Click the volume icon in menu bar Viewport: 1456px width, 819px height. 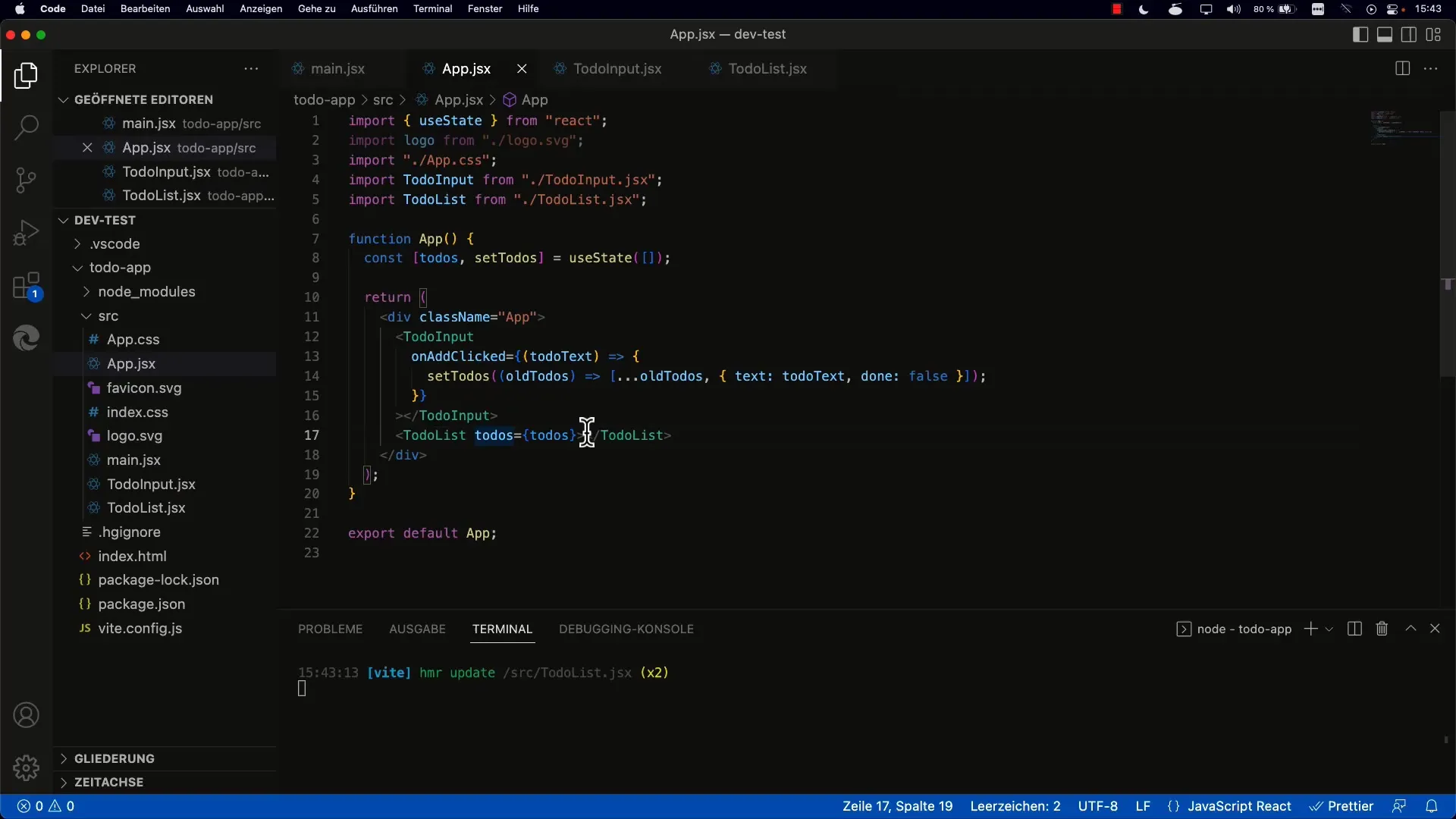(1234, 9)
